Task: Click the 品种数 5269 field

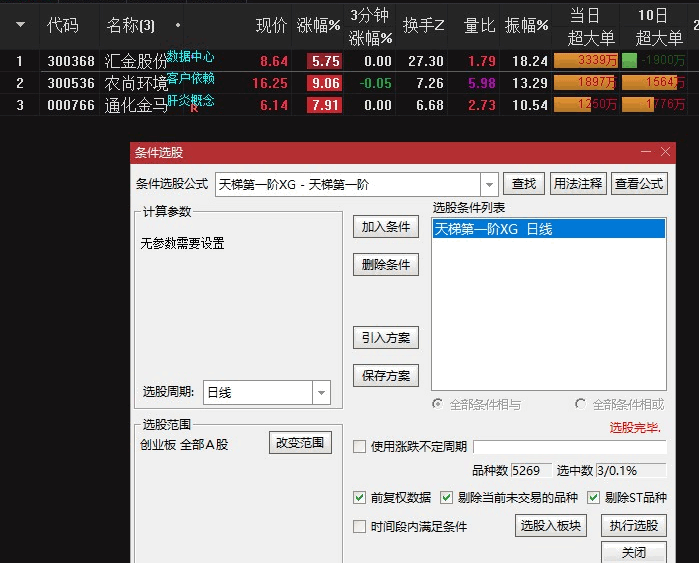Action: click(531, 470)
